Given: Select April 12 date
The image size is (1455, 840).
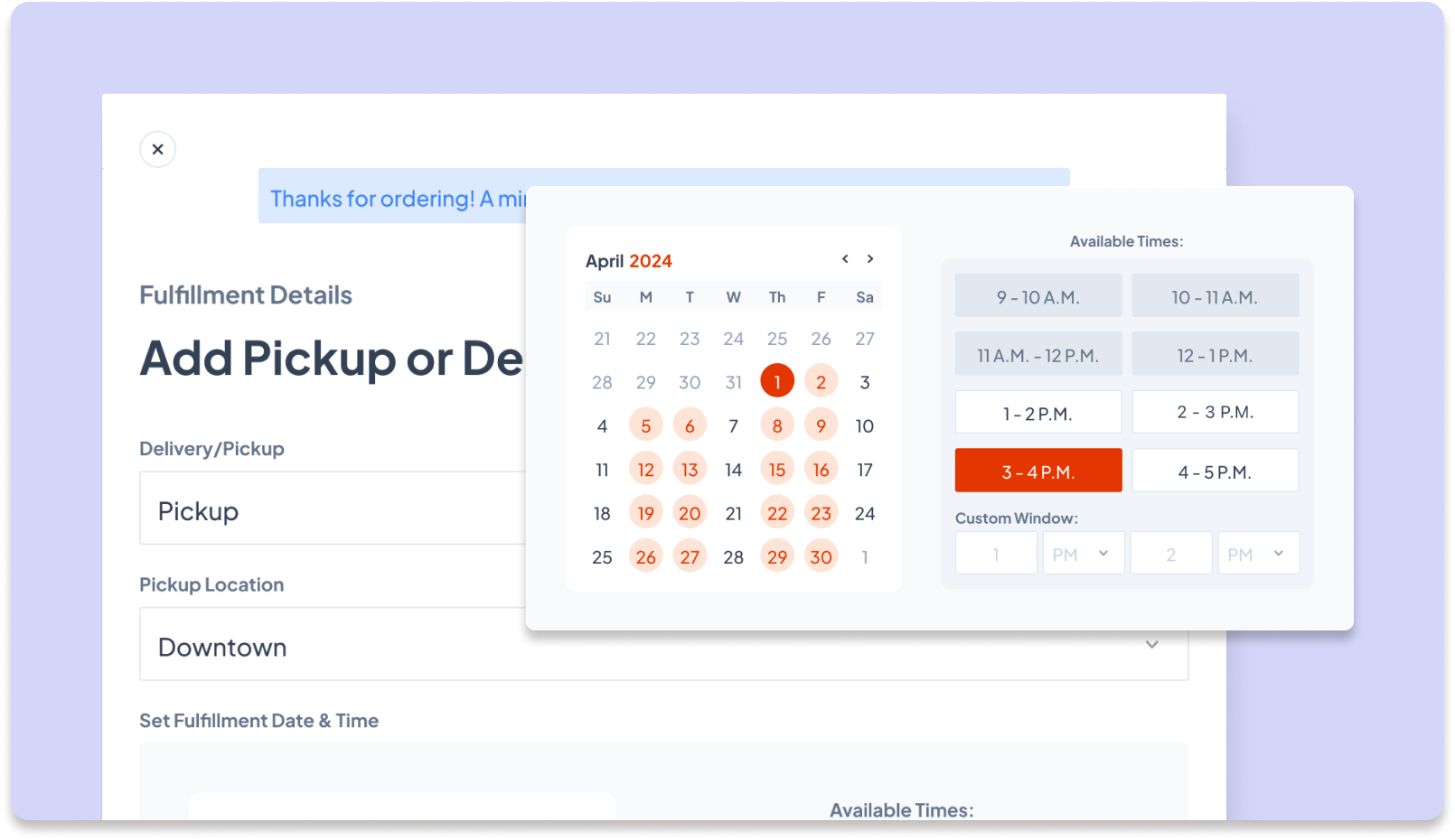Looking at the screenshot, I should click(646, 469).
